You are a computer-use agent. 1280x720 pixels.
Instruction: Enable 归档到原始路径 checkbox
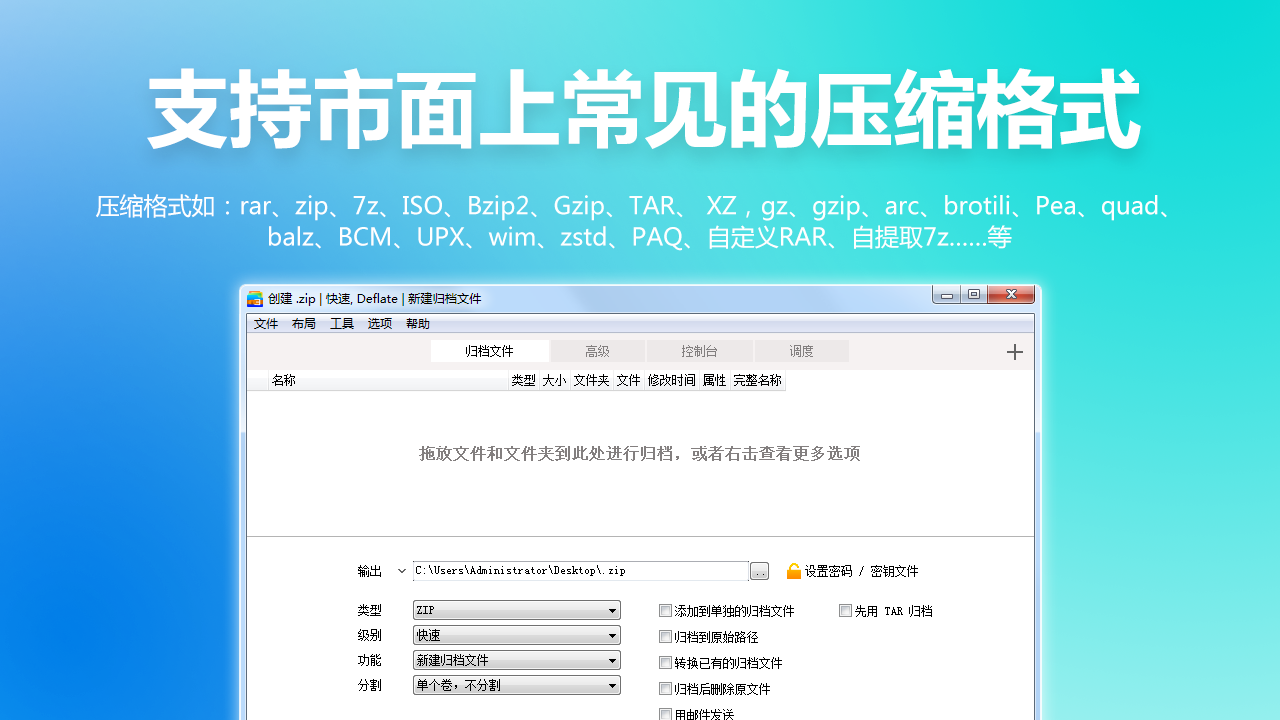(665, 636)
